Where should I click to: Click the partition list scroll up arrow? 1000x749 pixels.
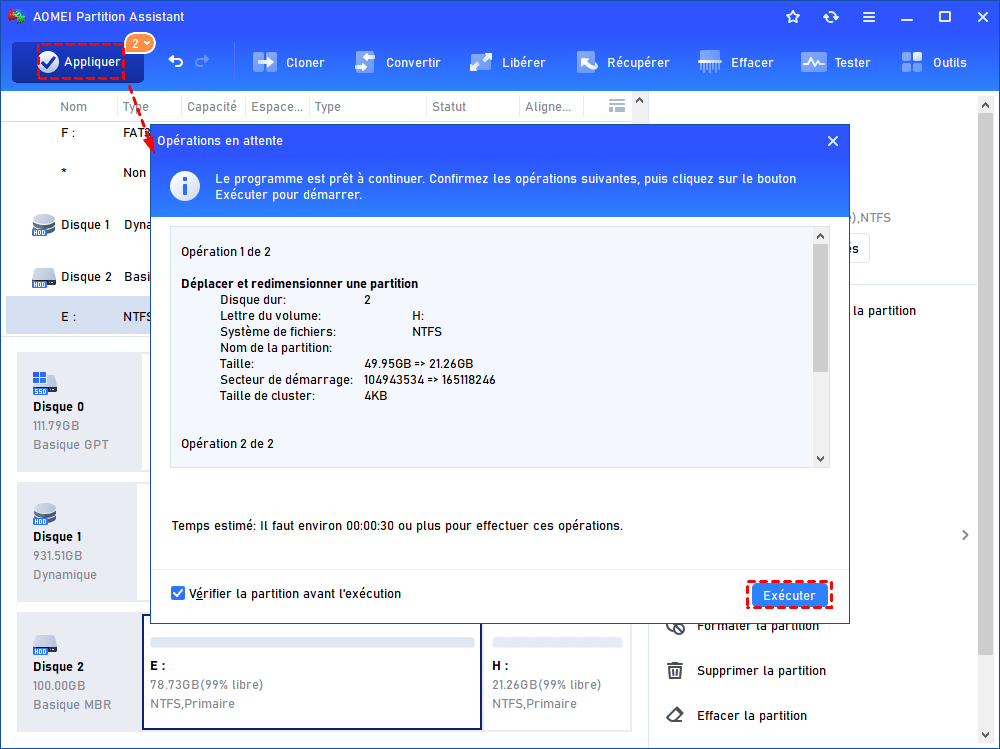coord(640,101)
